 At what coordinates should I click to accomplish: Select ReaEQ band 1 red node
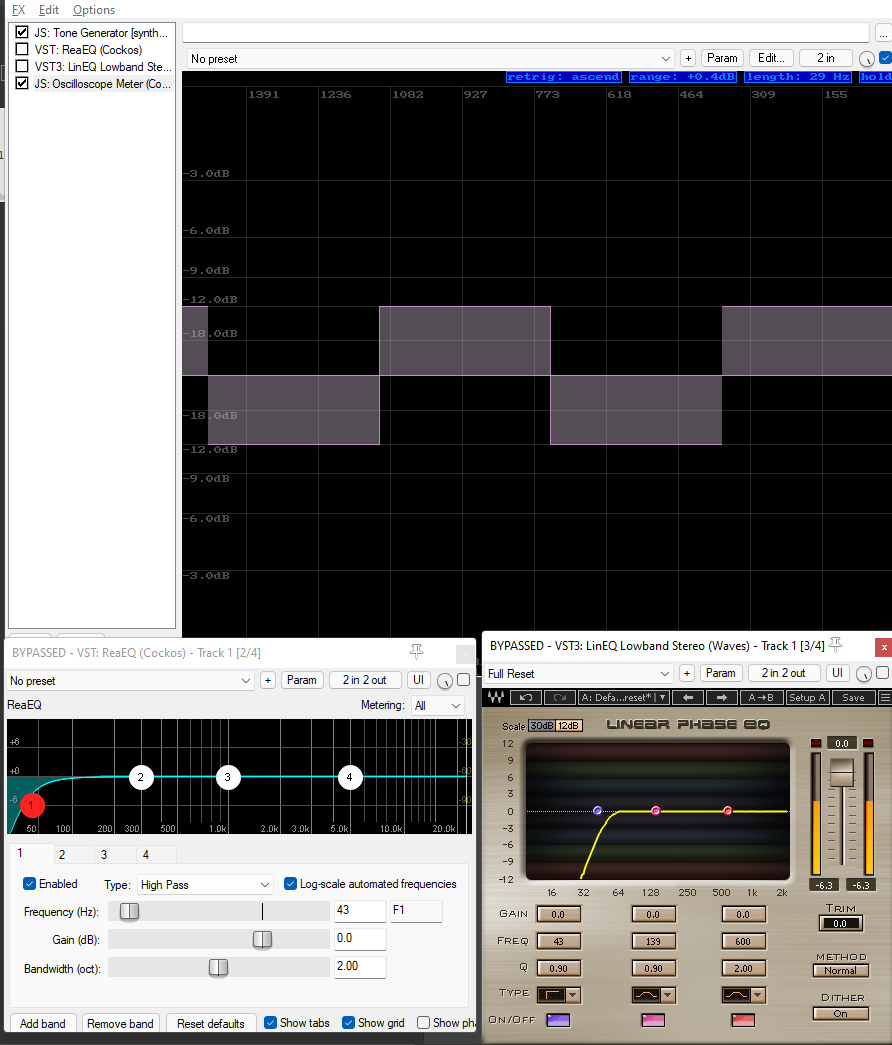point(31,805)
